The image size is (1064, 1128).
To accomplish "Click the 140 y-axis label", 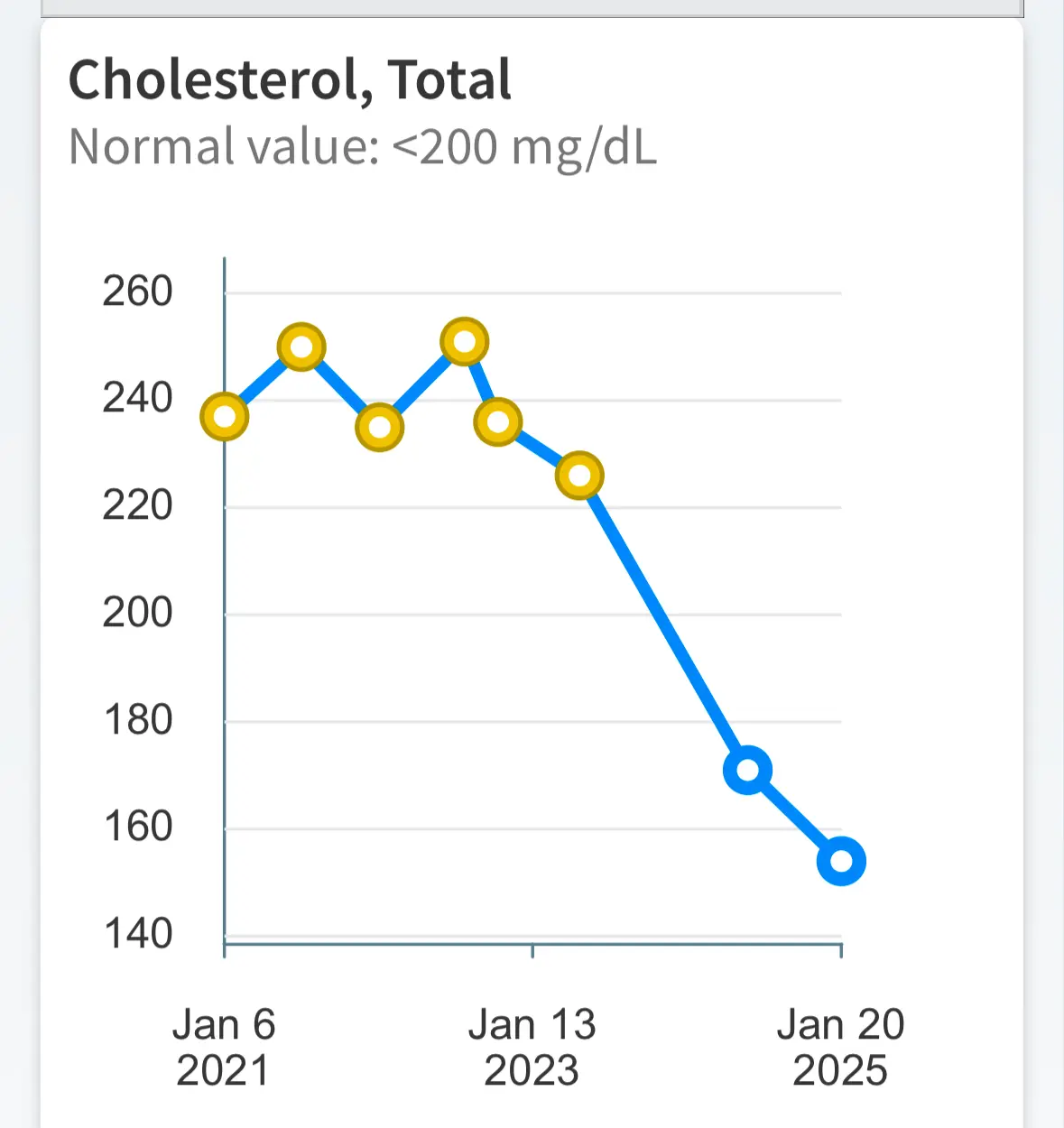I will (x=137, y=933).
